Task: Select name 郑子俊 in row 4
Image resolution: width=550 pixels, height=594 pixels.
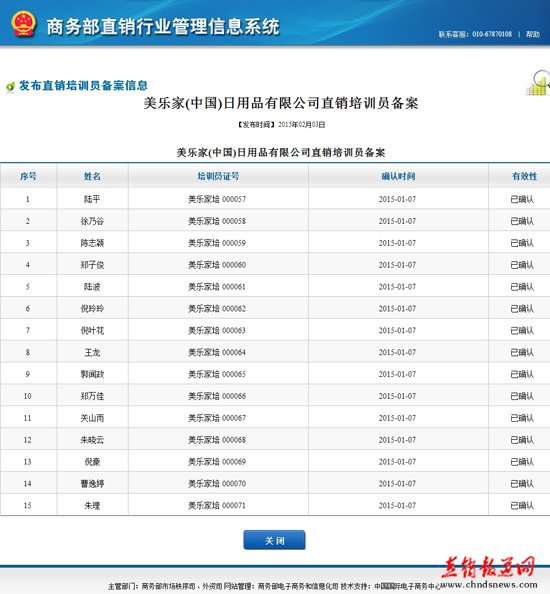Action: point(92,265)
